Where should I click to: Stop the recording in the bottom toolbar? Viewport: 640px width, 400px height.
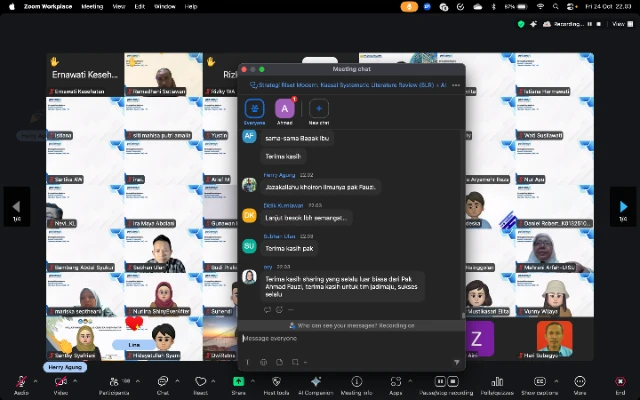(453, 381)
